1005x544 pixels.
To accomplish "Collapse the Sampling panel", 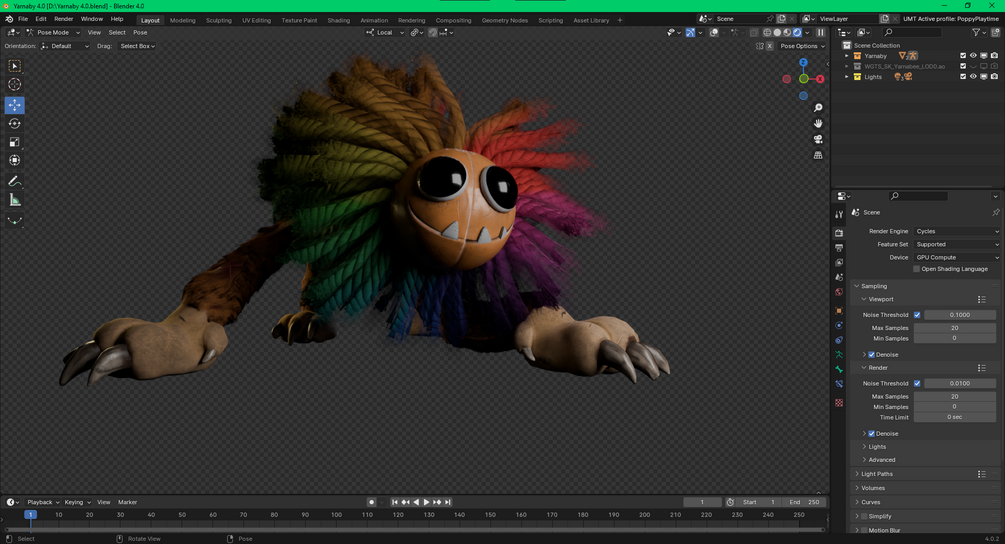I will (x=874, y=286).
